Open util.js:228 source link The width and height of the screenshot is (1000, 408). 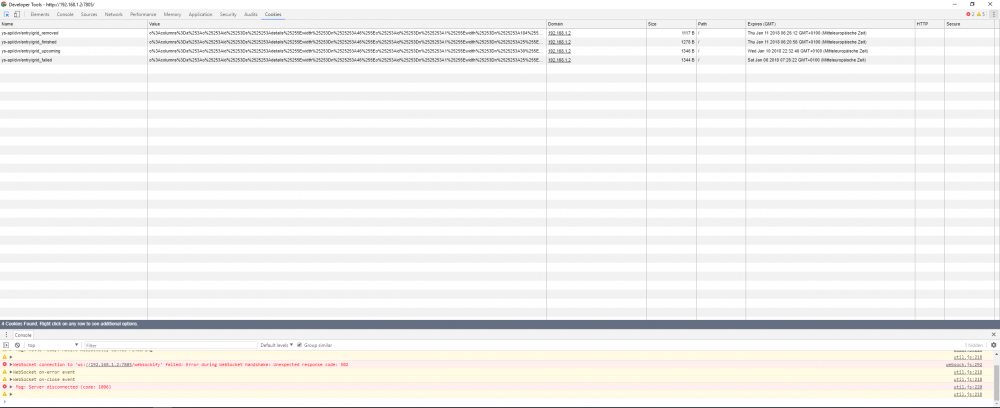click(x=968, y=387)
